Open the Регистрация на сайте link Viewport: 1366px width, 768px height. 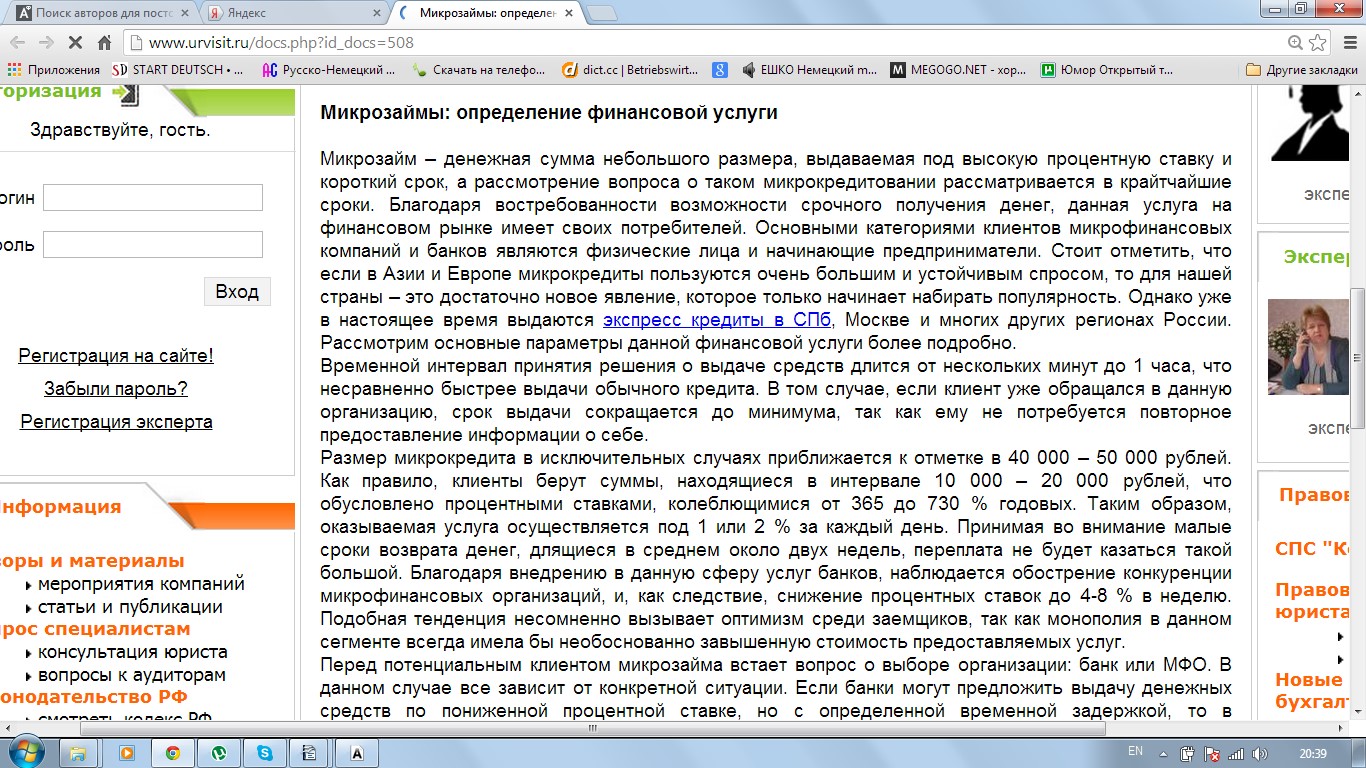114,354
